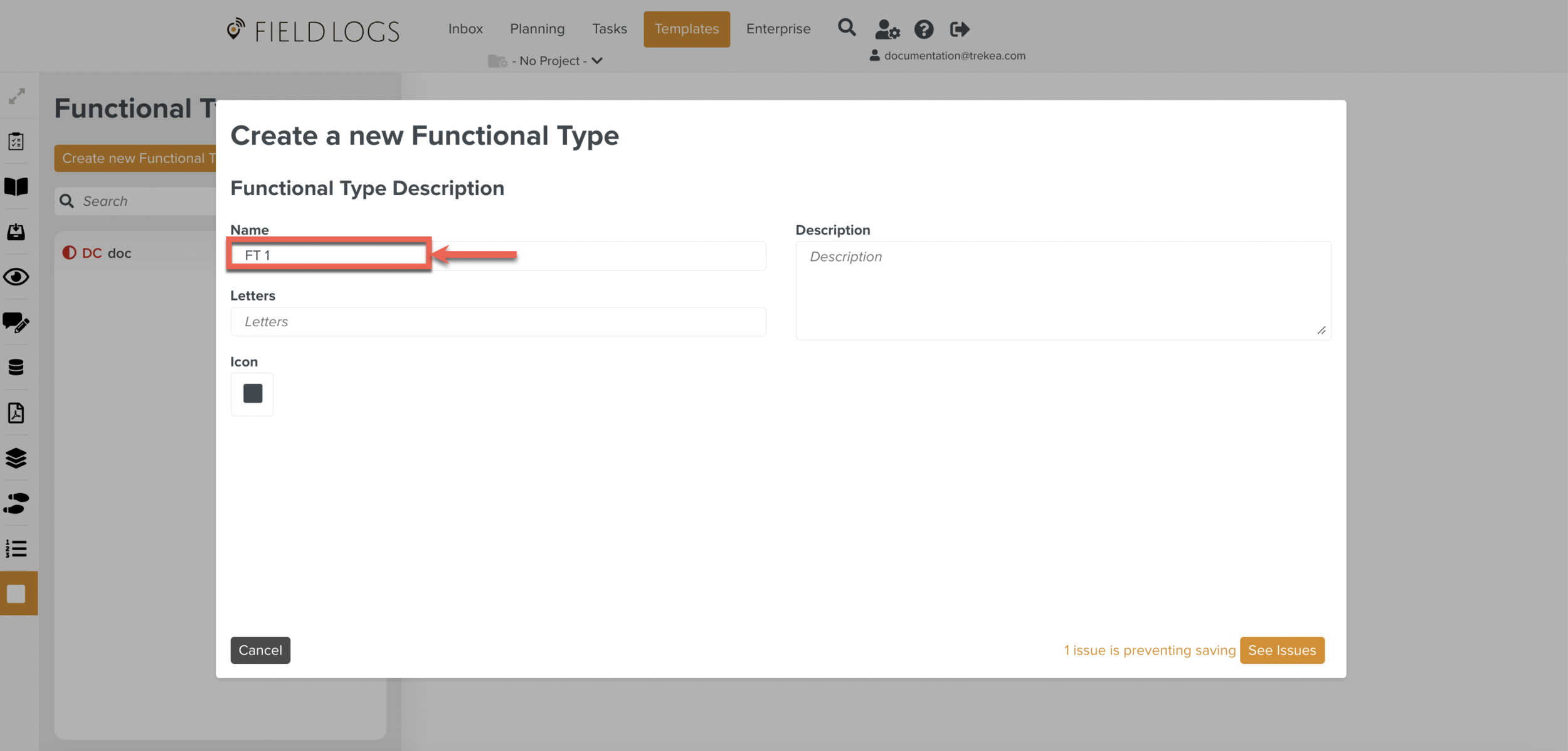Open the Icon picker dark square
Image resolution: width=1568 pixels, height=751 pixels.
click(x=252, y=393)
